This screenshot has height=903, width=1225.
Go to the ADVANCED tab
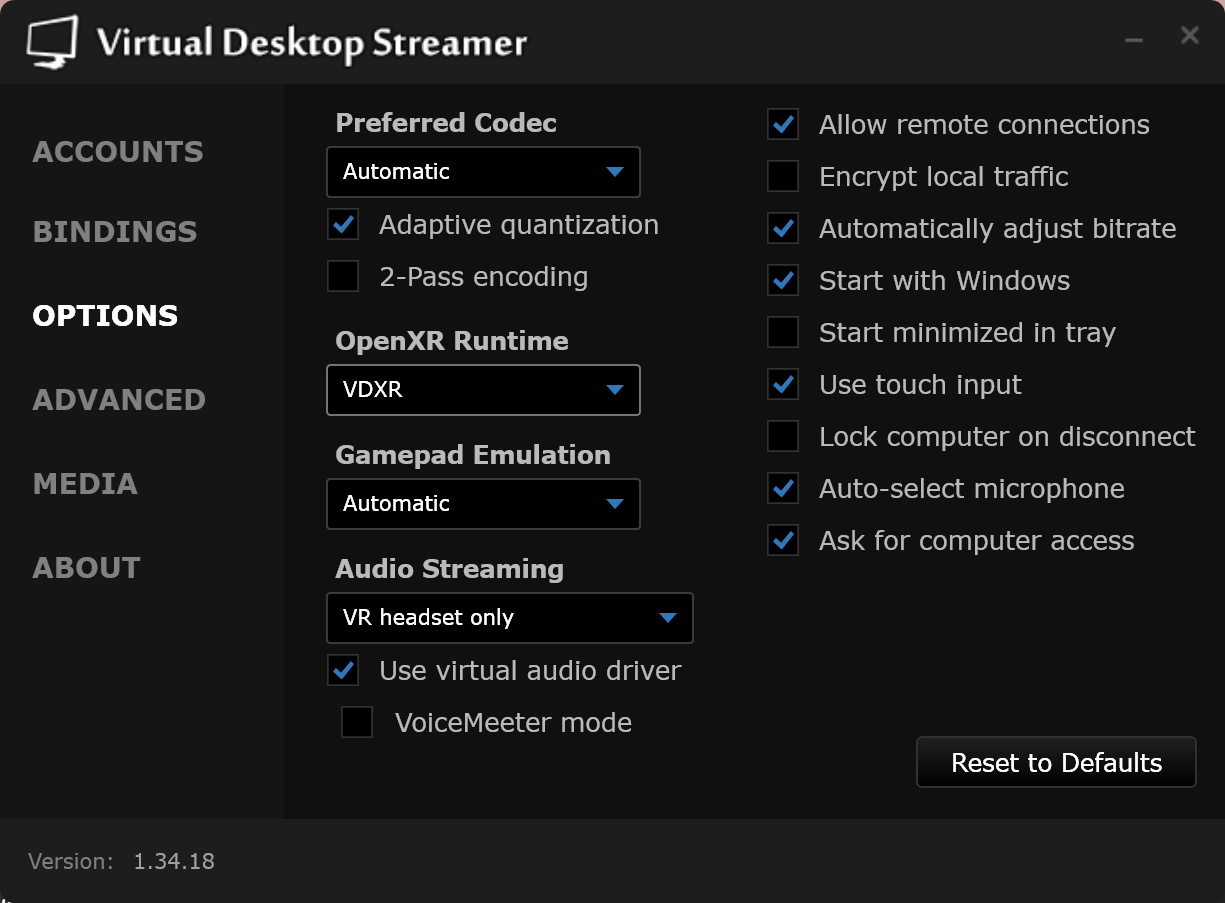(119, 400)
